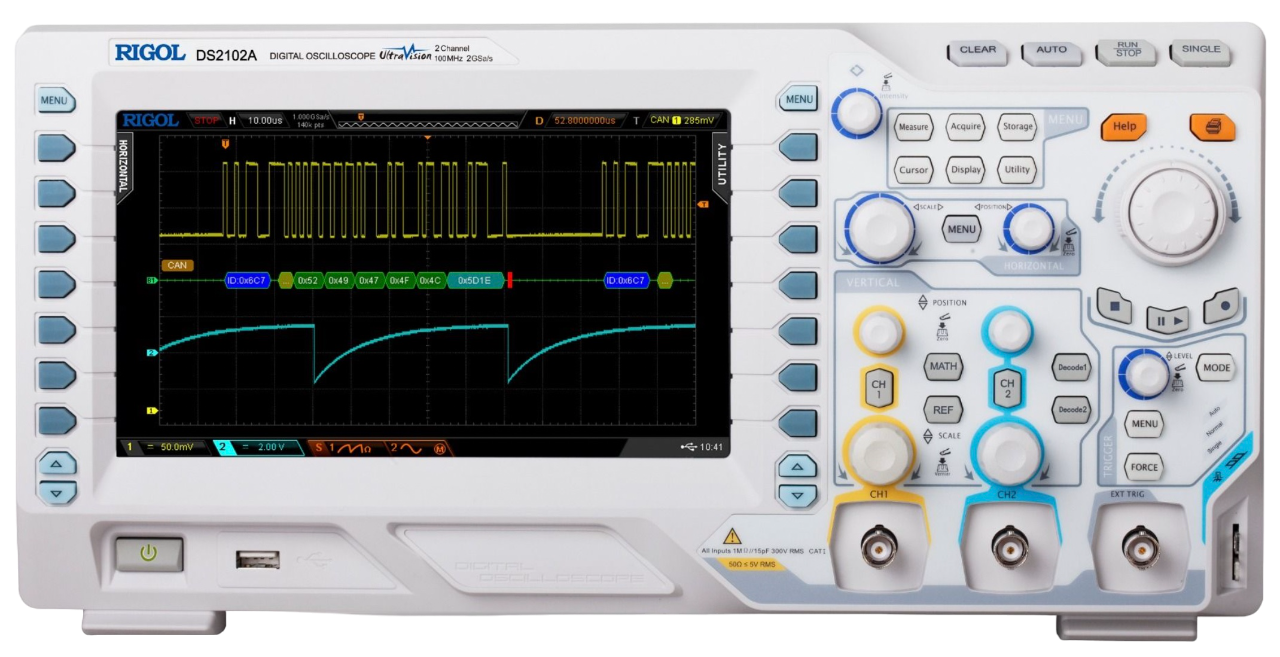Click the front-panel USB host port

click(257, 559)
